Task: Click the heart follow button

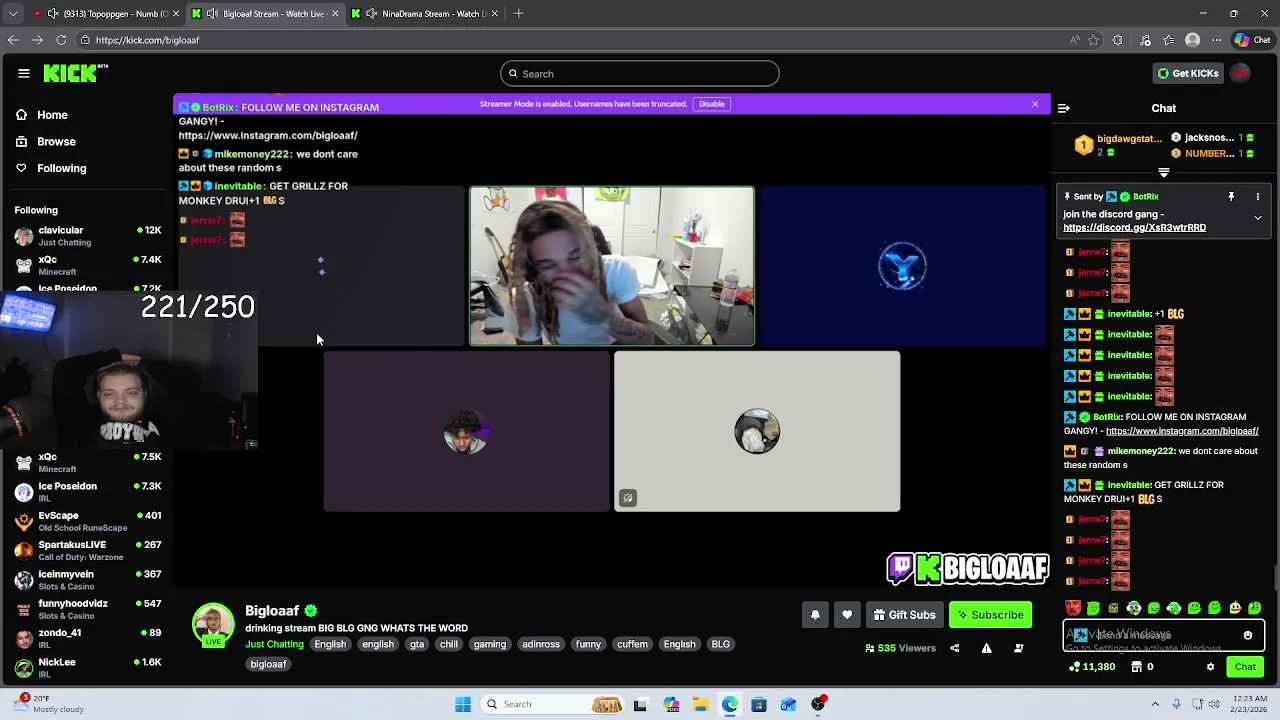Action: pos(847,615)
